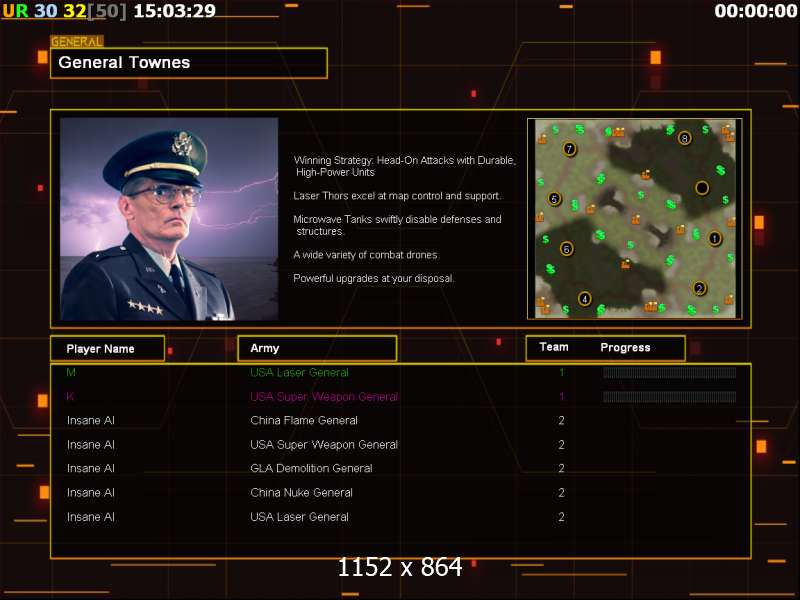The width and height of the screenshot is (800, 600).
Task: Click M's army USA Laser General
Action: pos(299,372)
